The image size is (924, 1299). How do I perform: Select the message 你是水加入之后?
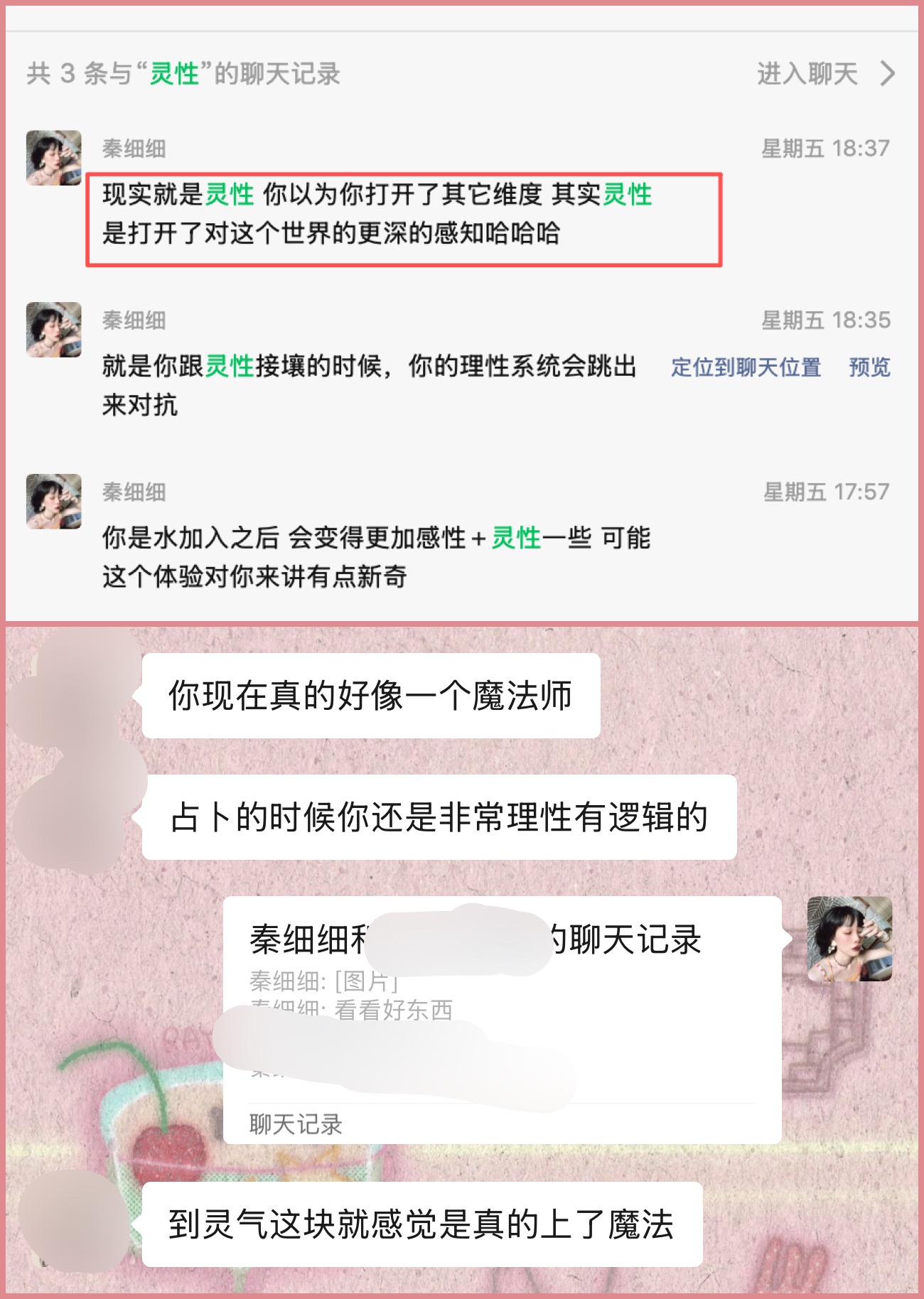tap(377, 557)
